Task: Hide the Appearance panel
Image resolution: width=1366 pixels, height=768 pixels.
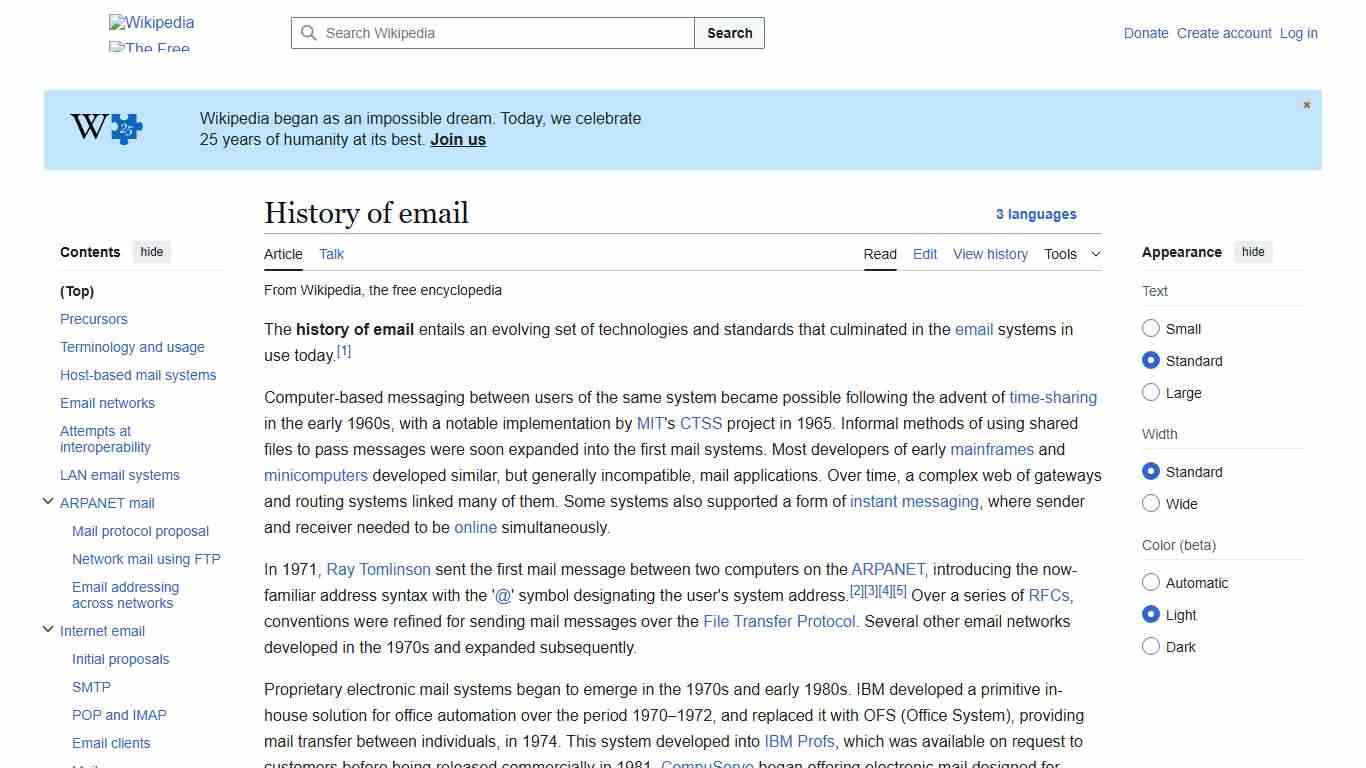Action: click(1253, 252)
